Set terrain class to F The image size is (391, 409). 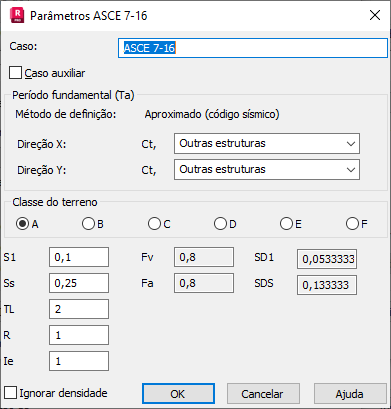(x=352, y=224)
